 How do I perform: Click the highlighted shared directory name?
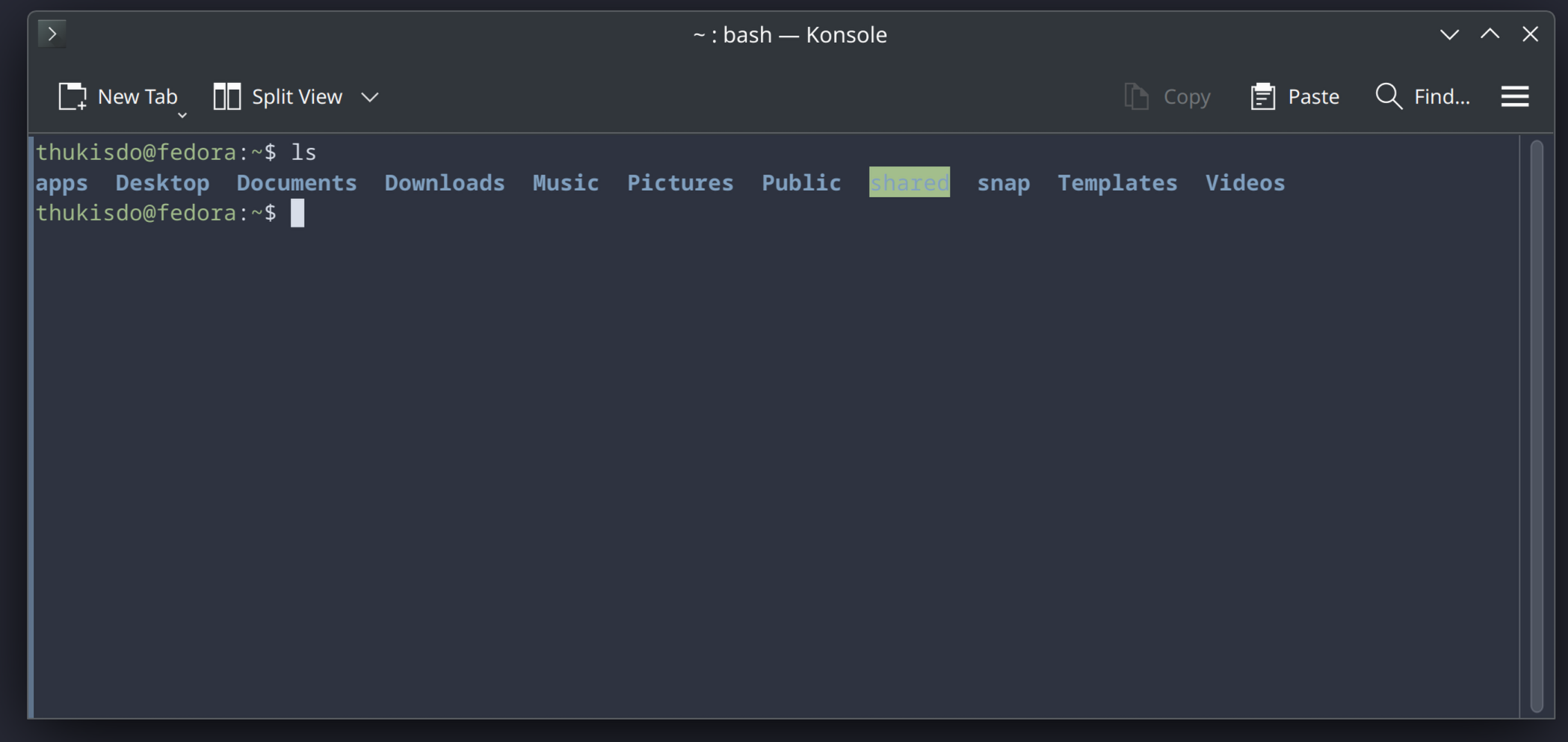910,182
